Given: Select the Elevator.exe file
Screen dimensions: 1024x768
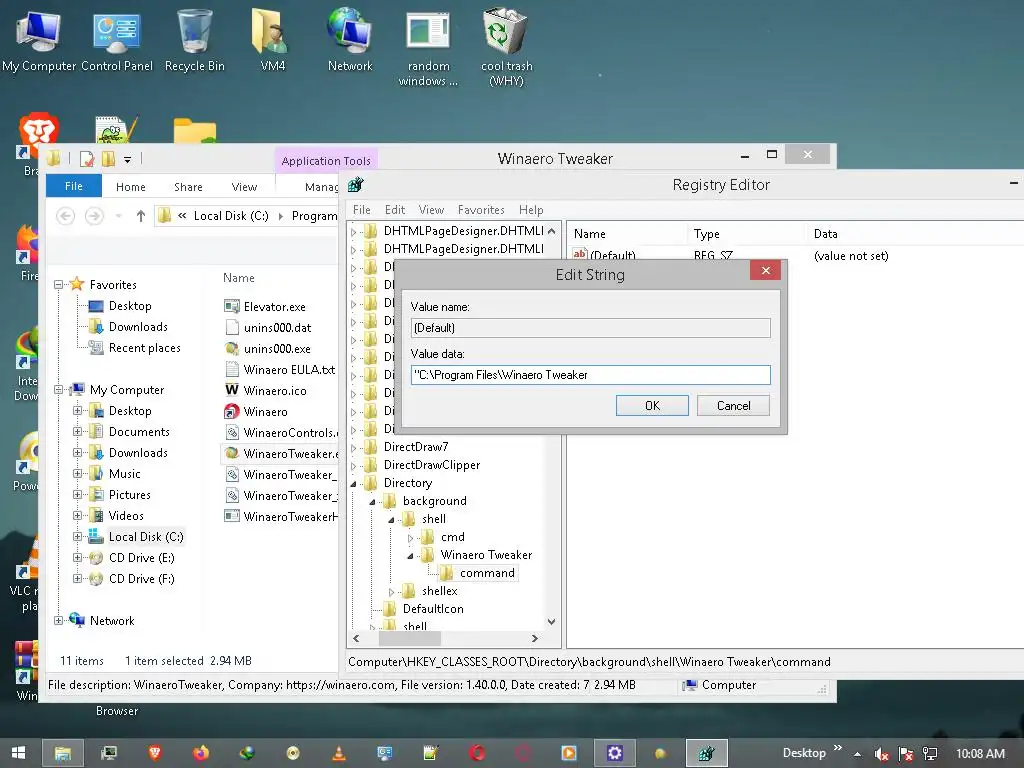Looking at the screenshot, I should coord(265,306).
